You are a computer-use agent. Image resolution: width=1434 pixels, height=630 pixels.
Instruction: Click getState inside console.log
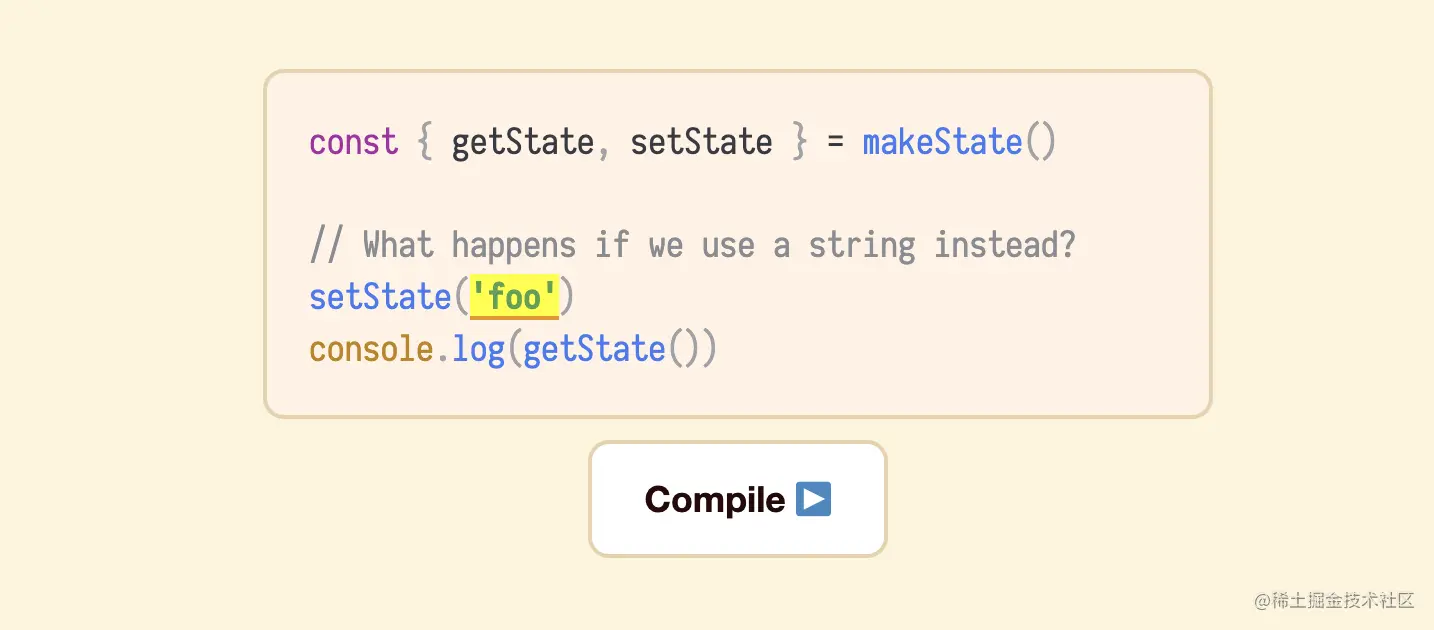594,349
